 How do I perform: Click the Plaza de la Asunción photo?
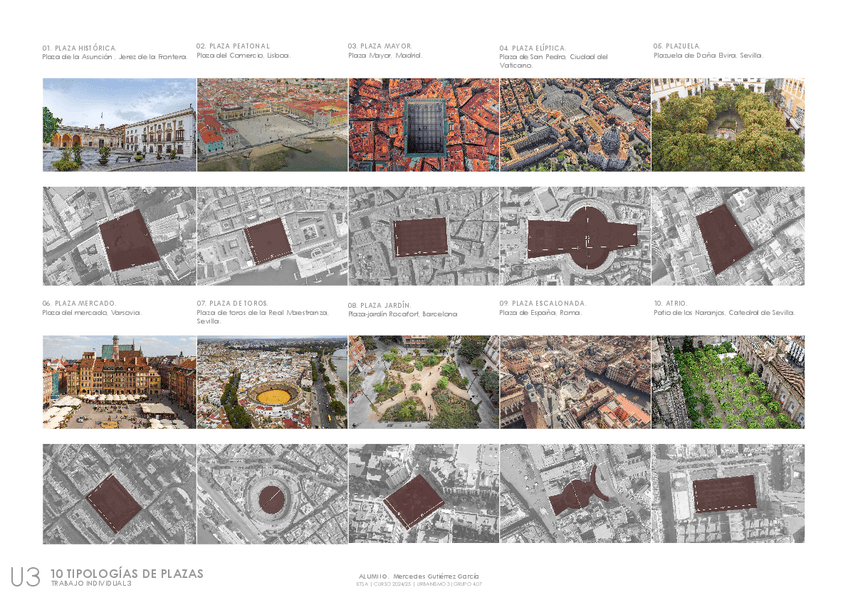pyautogui.click(x=119, y=125)
